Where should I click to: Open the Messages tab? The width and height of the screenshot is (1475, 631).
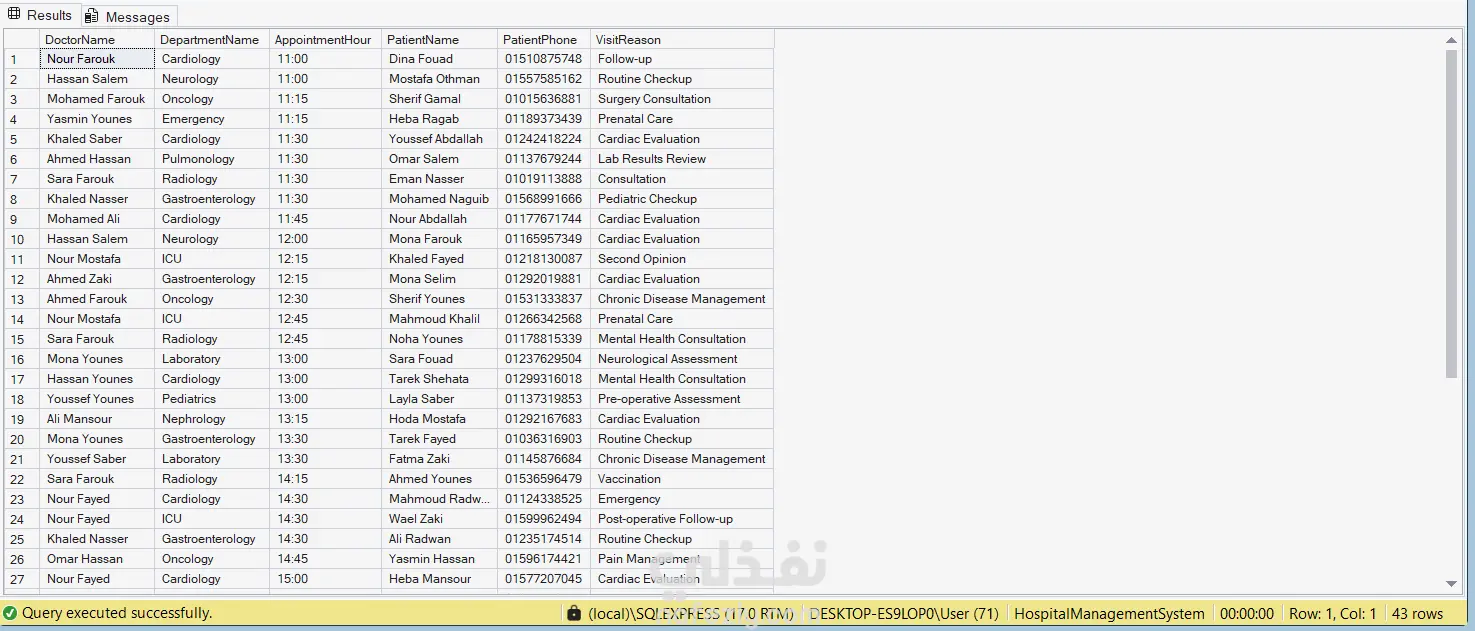(129, 16)
